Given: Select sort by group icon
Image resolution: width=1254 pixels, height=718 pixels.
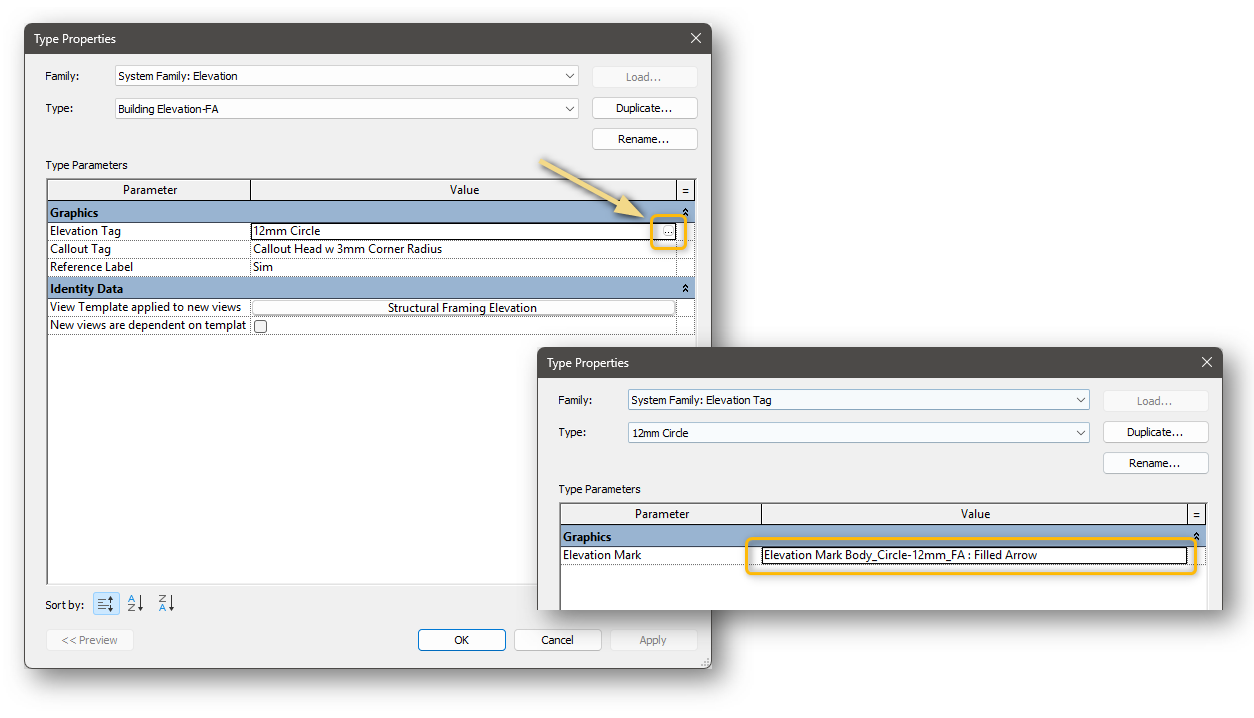Looking at the screenshot, I should [106, 604].
